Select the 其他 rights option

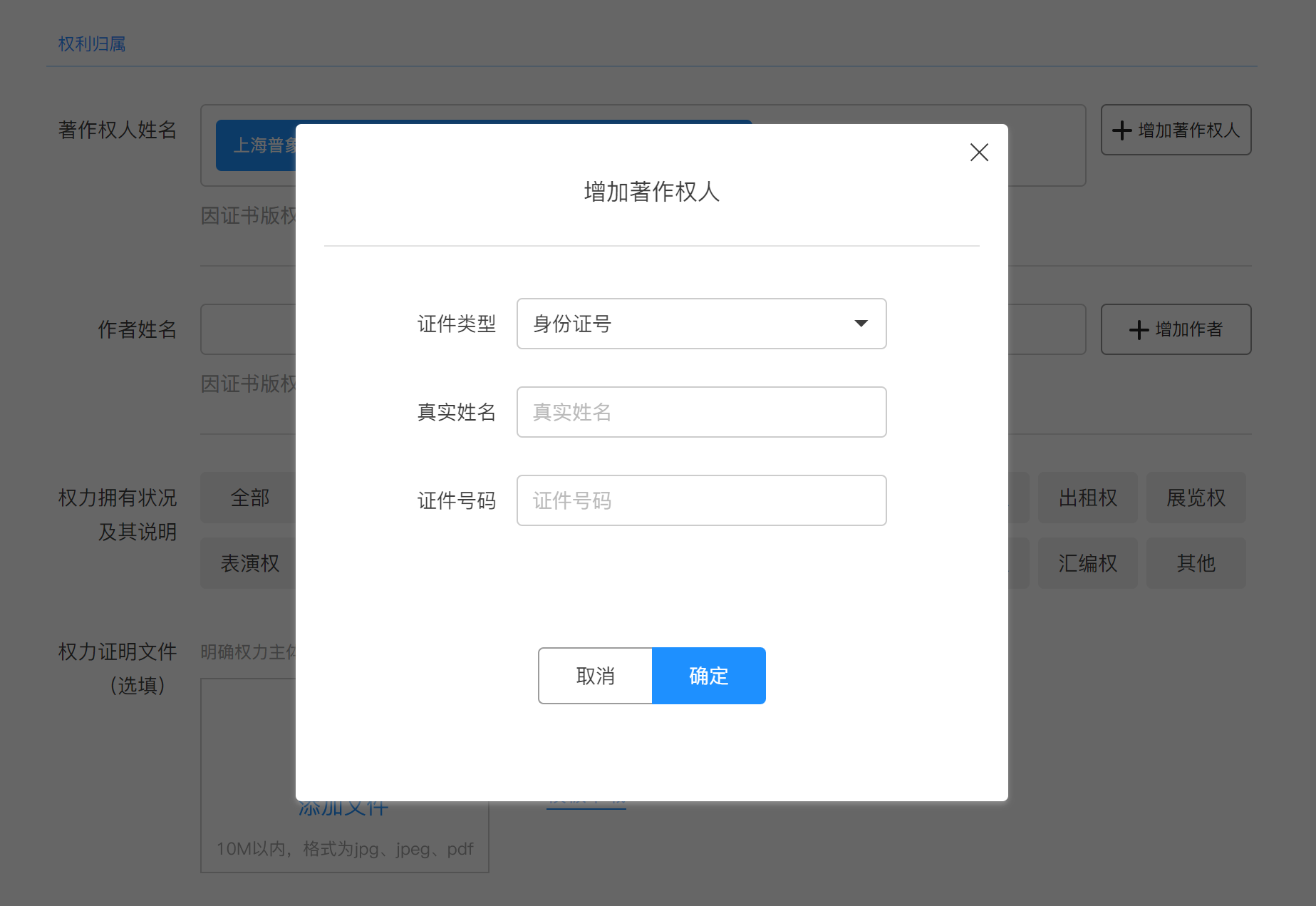pos(1196,563)
